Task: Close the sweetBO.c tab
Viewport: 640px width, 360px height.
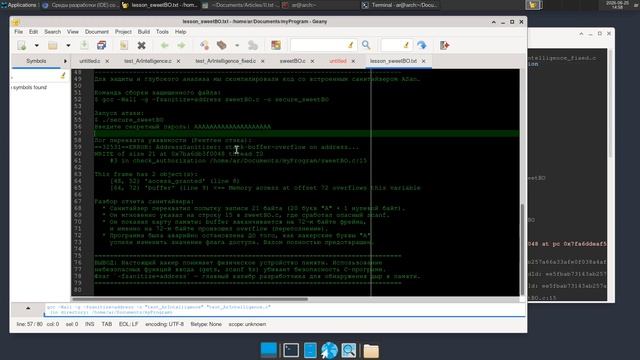Action: click(312, 61)
